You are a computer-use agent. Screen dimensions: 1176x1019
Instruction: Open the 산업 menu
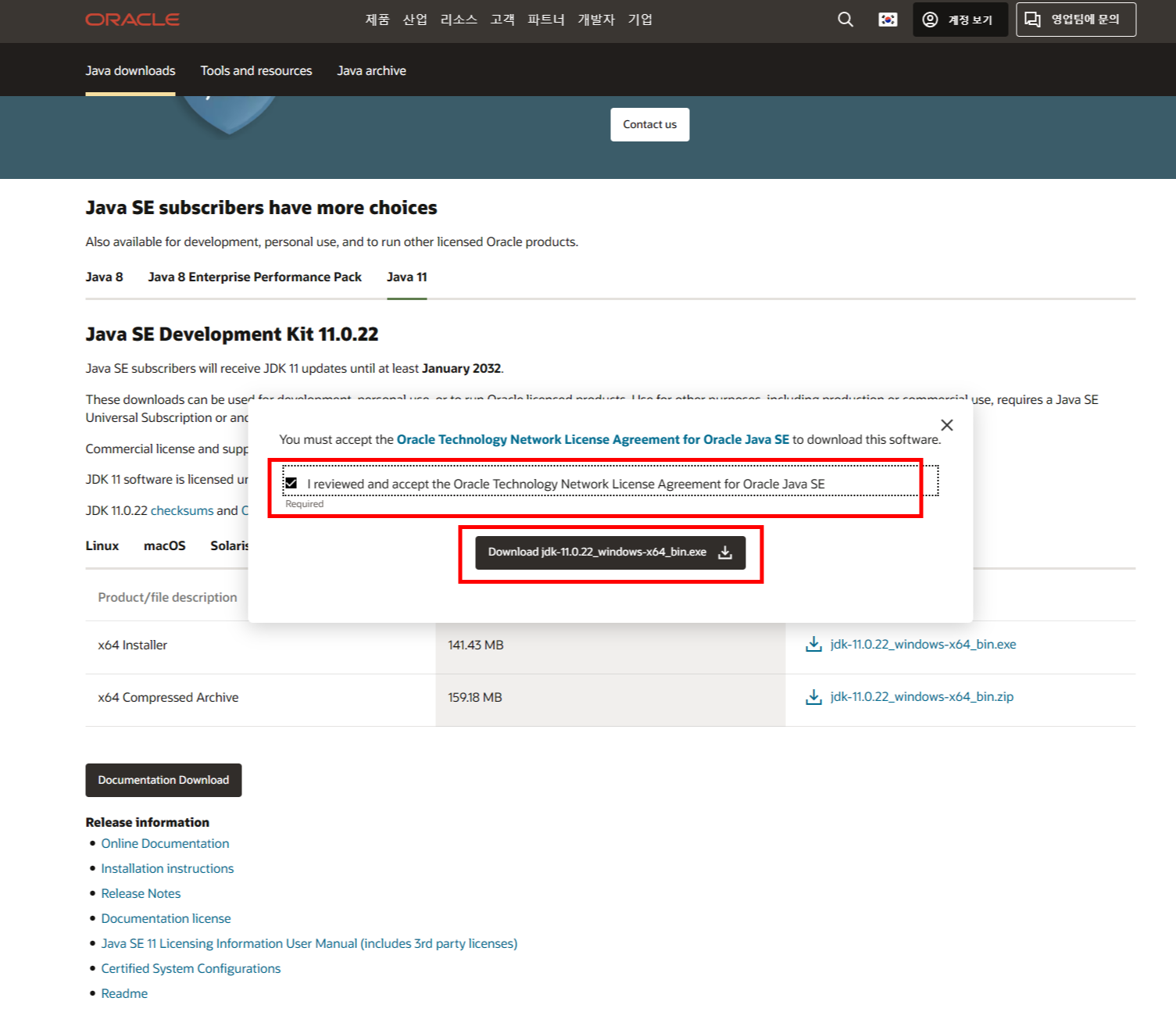[415, 20]
